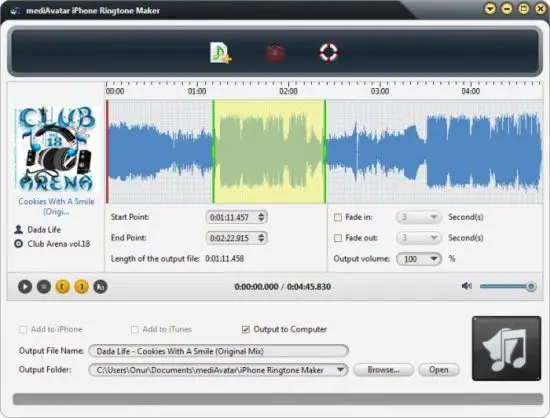The image size is (550, 418).
Task: Click the Open folder button
Action: 439,370
